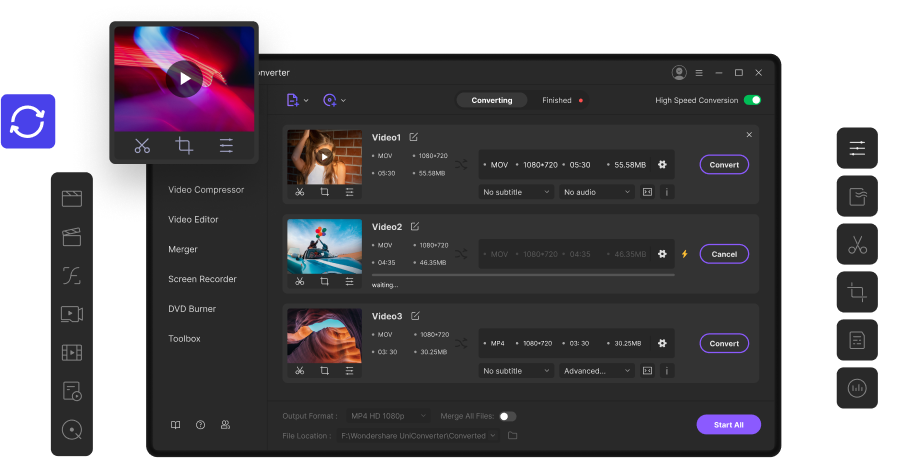Expand the Output Format MP4 HD 1080p dropdown

[388, 416]
